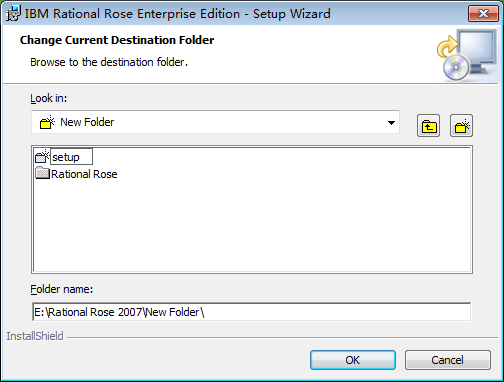This screenshot has width=504, height=382.
Task: Click the Change Current Destination Folder heading
Action: click(x=117, y=40)
